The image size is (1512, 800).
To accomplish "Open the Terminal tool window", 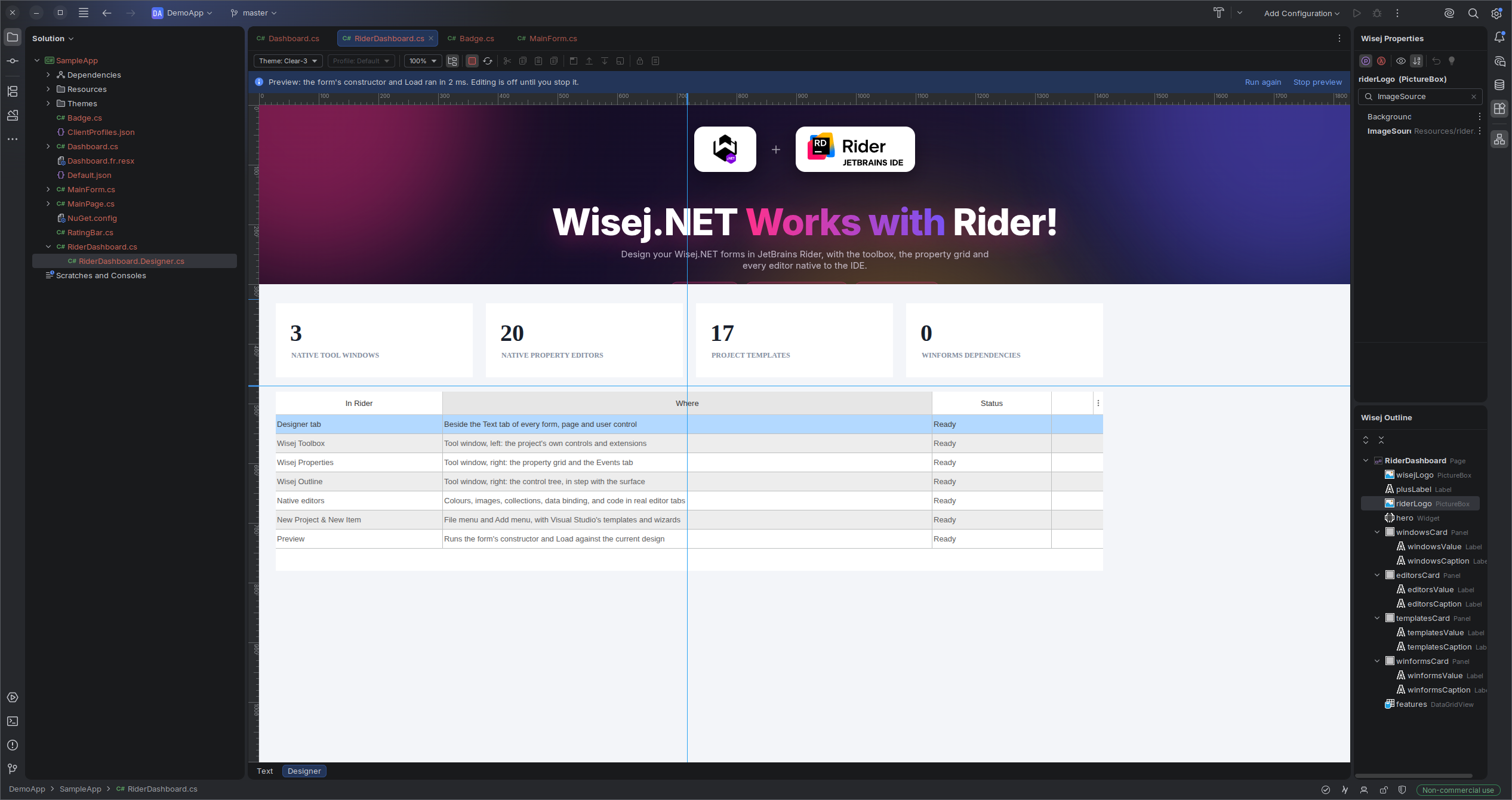I will tap(13, 721).
